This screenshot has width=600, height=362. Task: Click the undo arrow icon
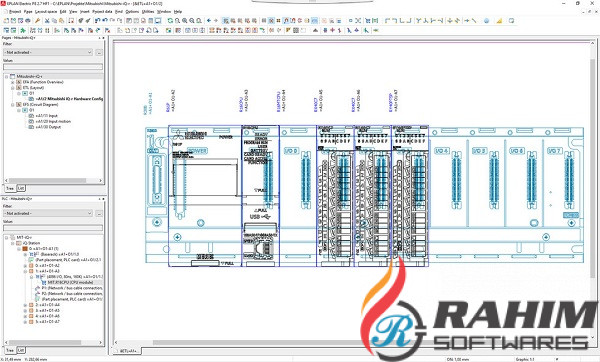98,21
